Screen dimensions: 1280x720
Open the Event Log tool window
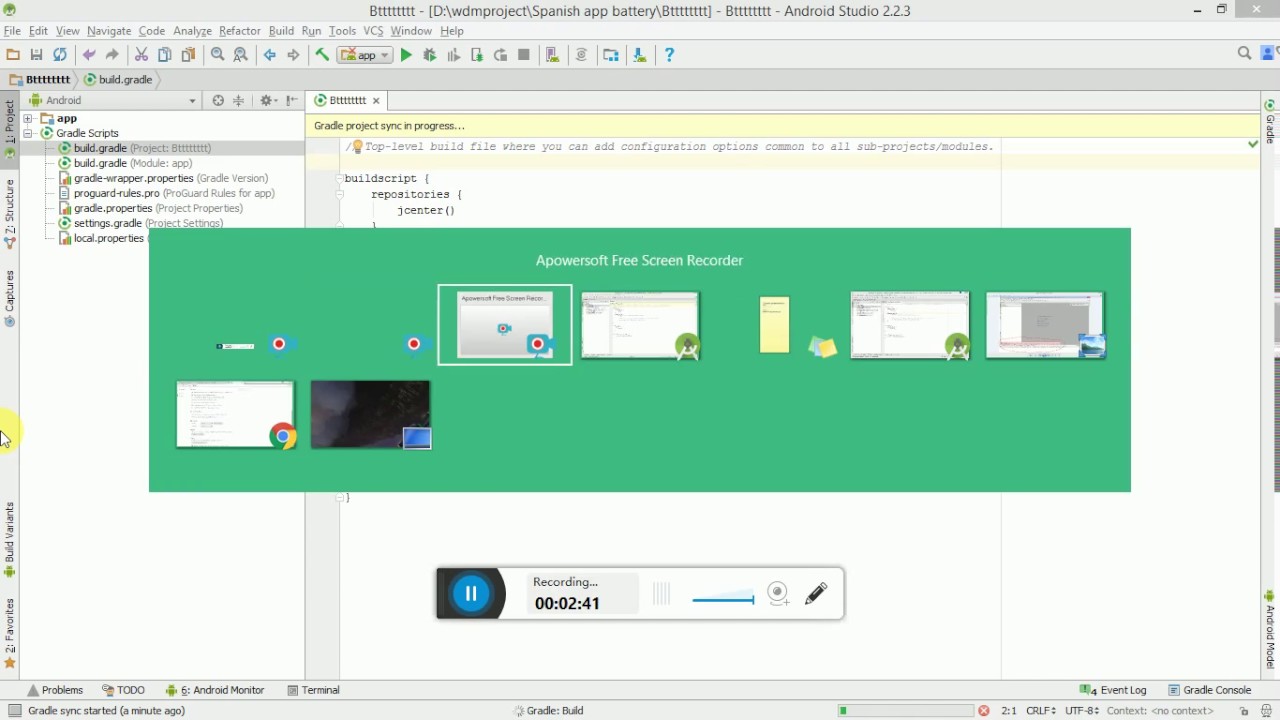(1113, 690)
